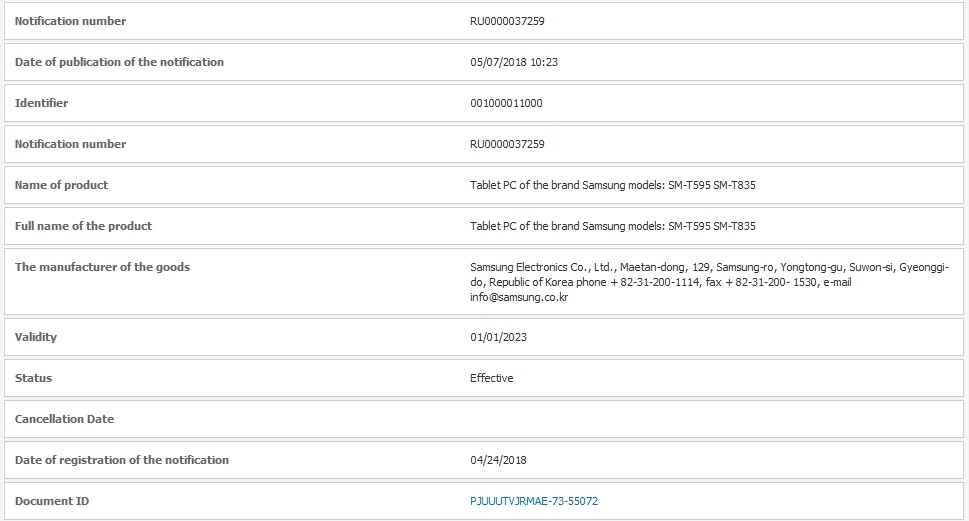Click the Status field label
Screen dimensions: 969x521
[x=33, y=378]
